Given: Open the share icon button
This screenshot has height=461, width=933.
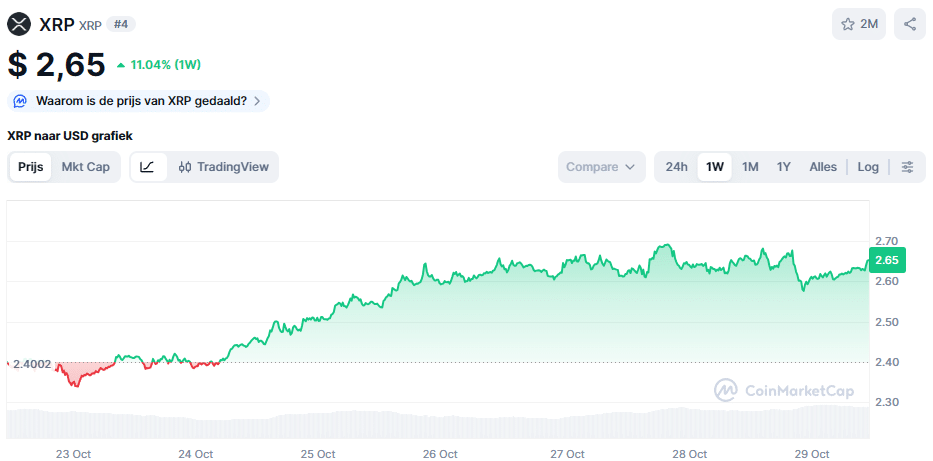Looking at the screenshot, I should 910,24.
